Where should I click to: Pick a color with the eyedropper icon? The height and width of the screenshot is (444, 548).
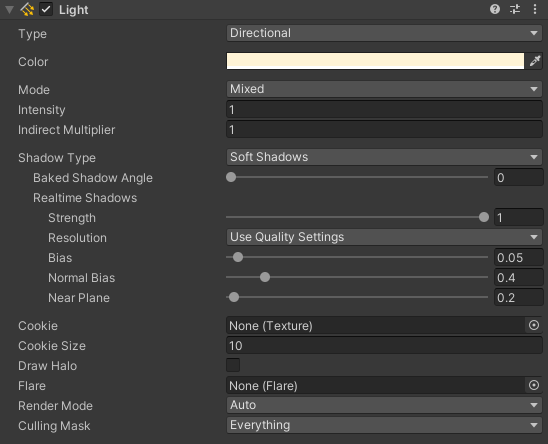coord(535,61)
